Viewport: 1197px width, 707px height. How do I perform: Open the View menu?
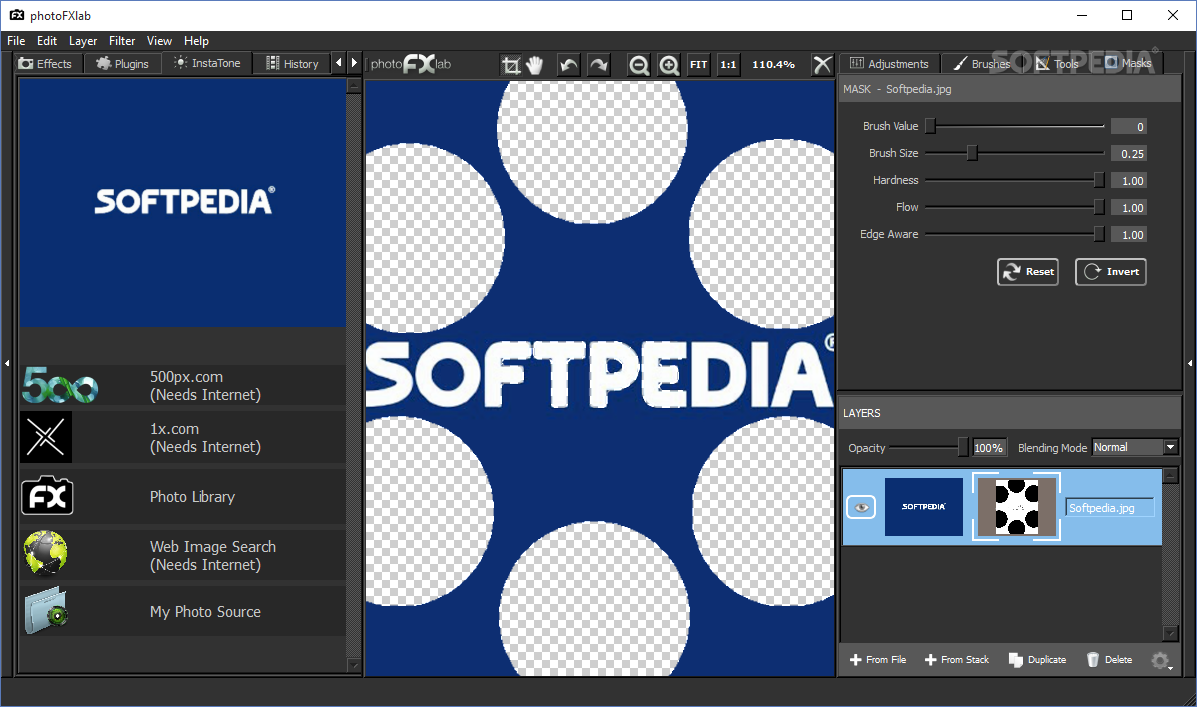(159, 41)
